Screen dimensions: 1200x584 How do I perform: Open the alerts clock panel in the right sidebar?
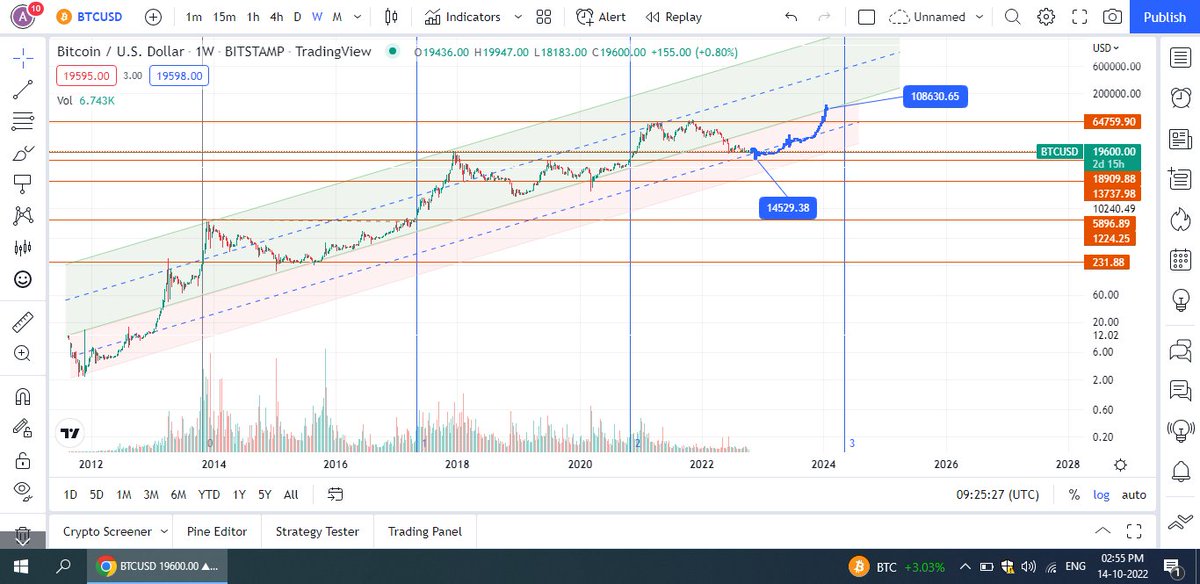(x=1180, y=96)
